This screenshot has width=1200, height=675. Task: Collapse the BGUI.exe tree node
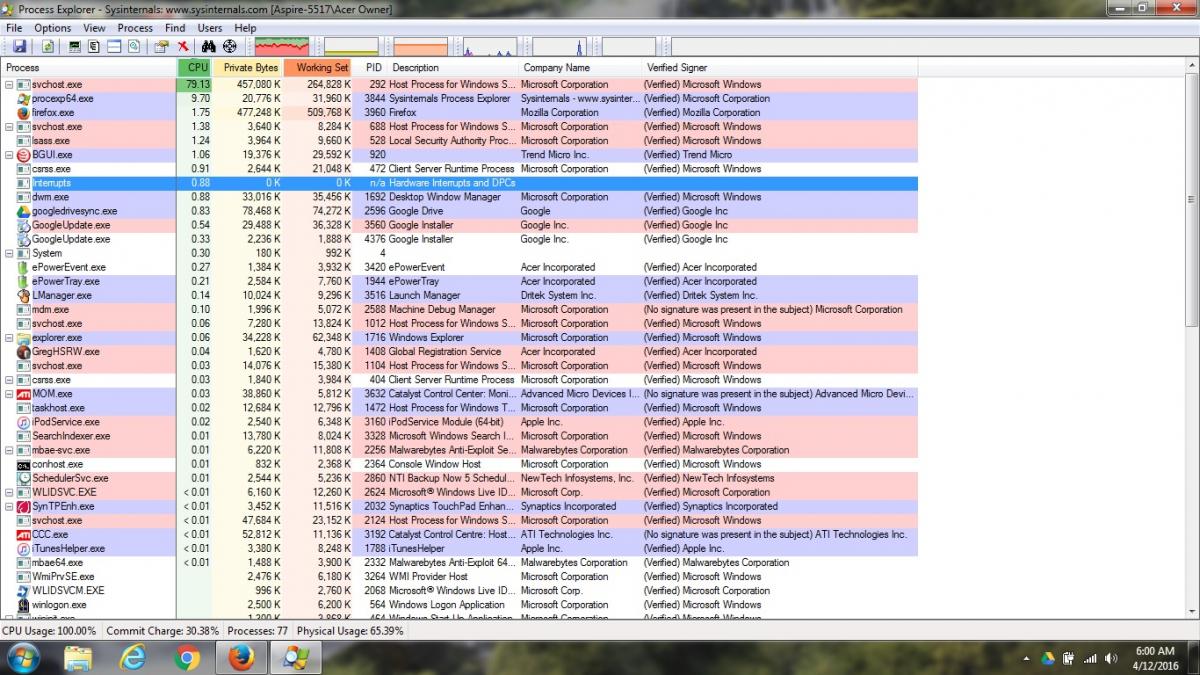pyautogui.click(x=9, y=155)
